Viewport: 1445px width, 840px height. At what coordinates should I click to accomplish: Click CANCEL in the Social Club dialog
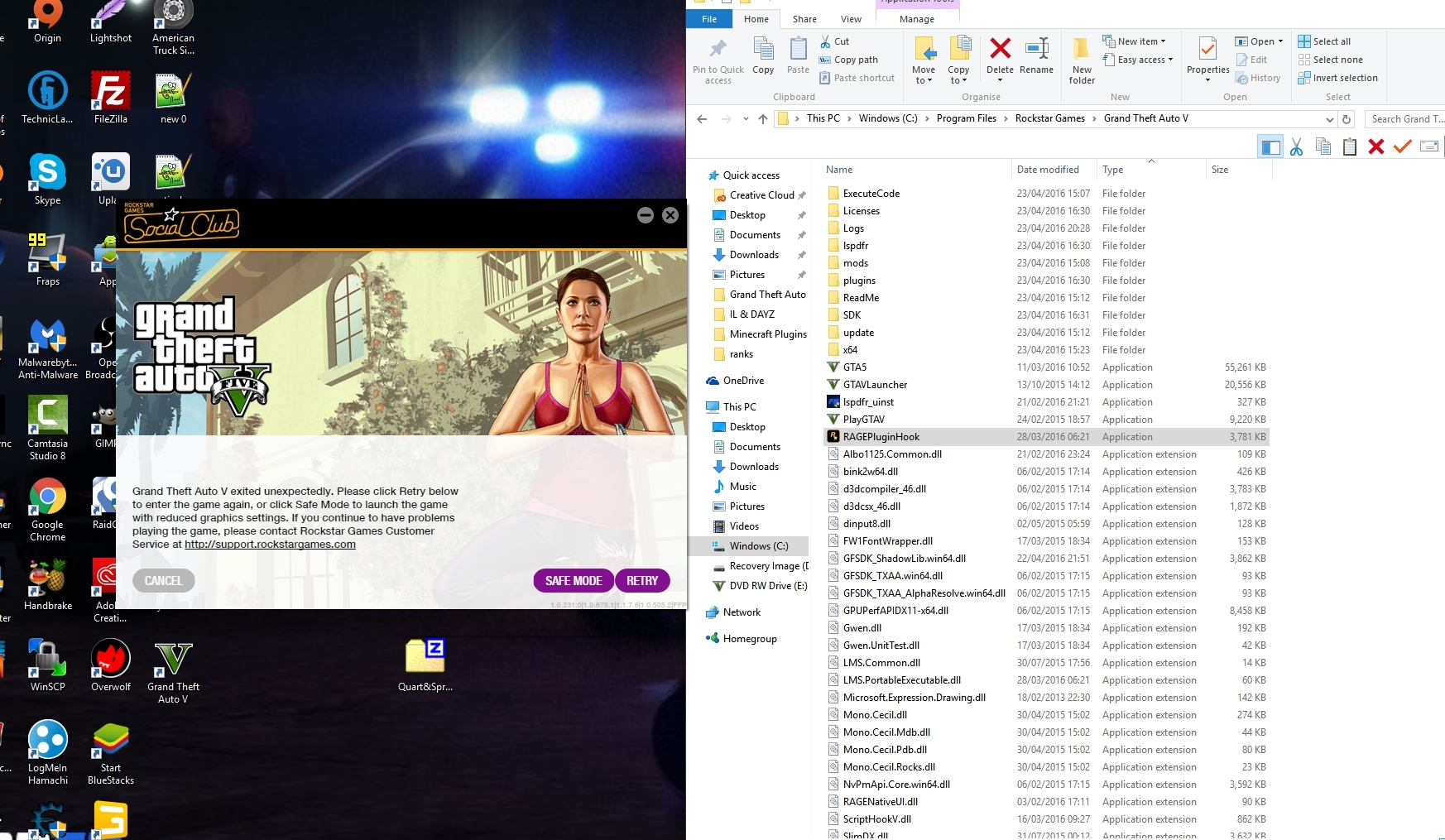pos(164,581)
